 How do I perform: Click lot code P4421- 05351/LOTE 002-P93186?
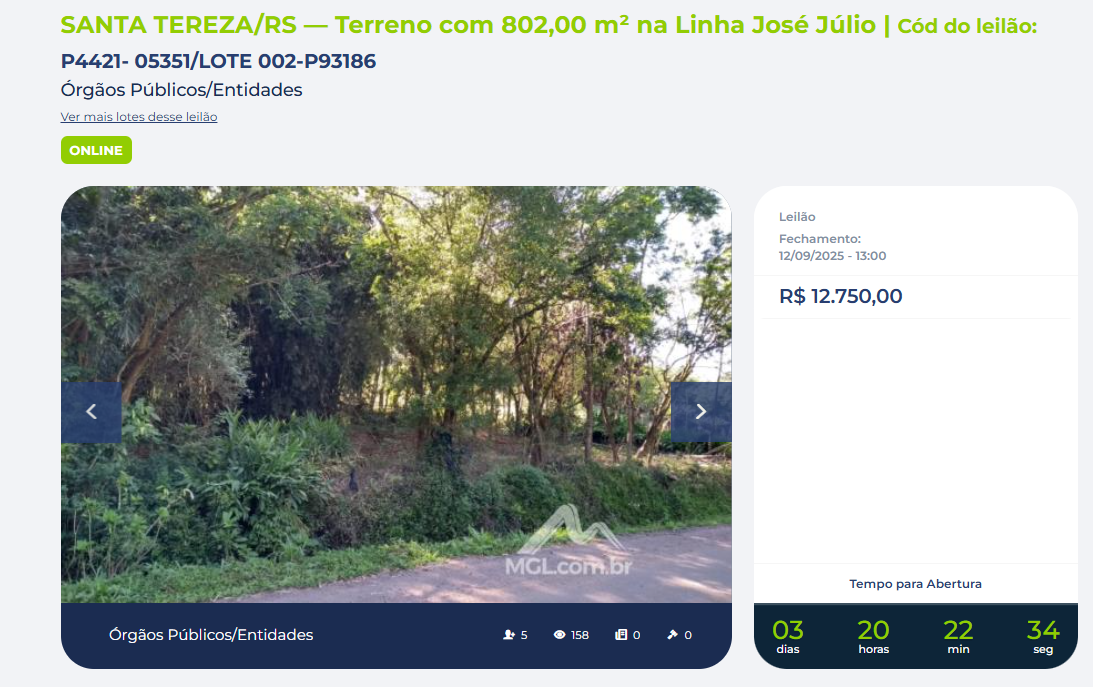218,61
